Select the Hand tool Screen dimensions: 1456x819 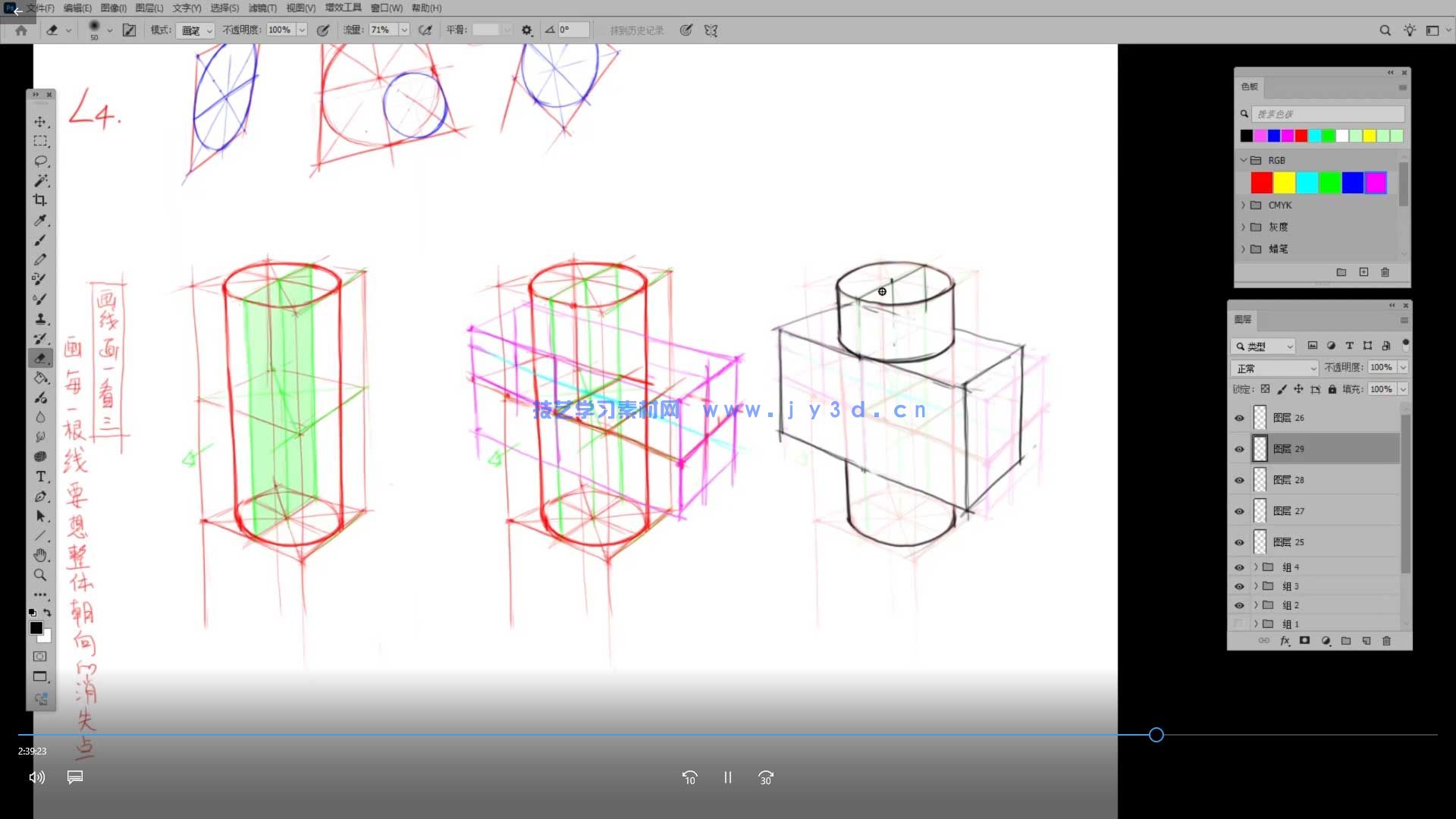pos(40,555)
